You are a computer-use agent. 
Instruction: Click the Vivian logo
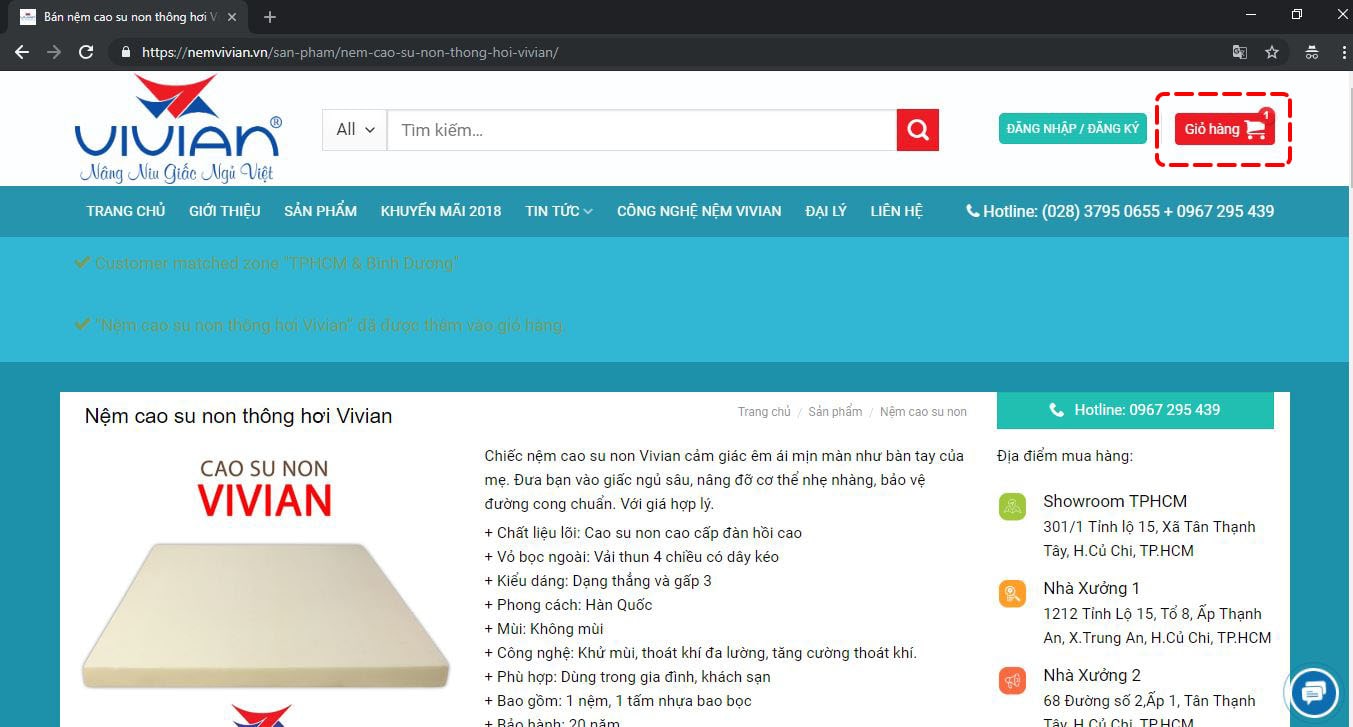178,128
